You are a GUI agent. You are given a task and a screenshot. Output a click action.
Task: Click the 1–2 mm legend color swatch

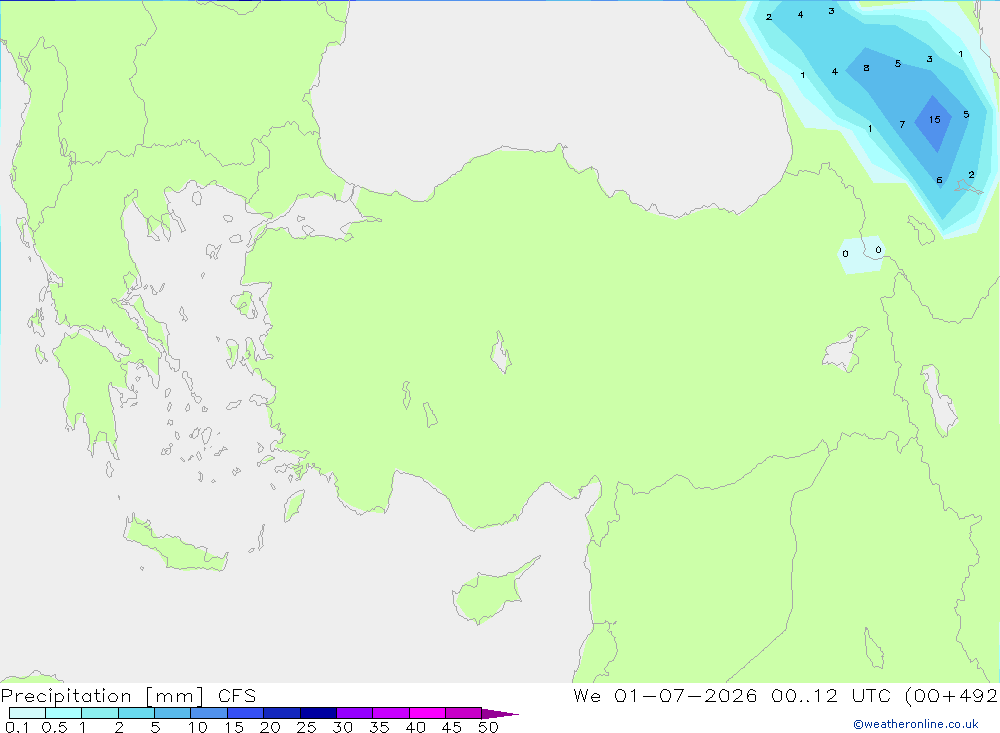click(x=100, y=713)
